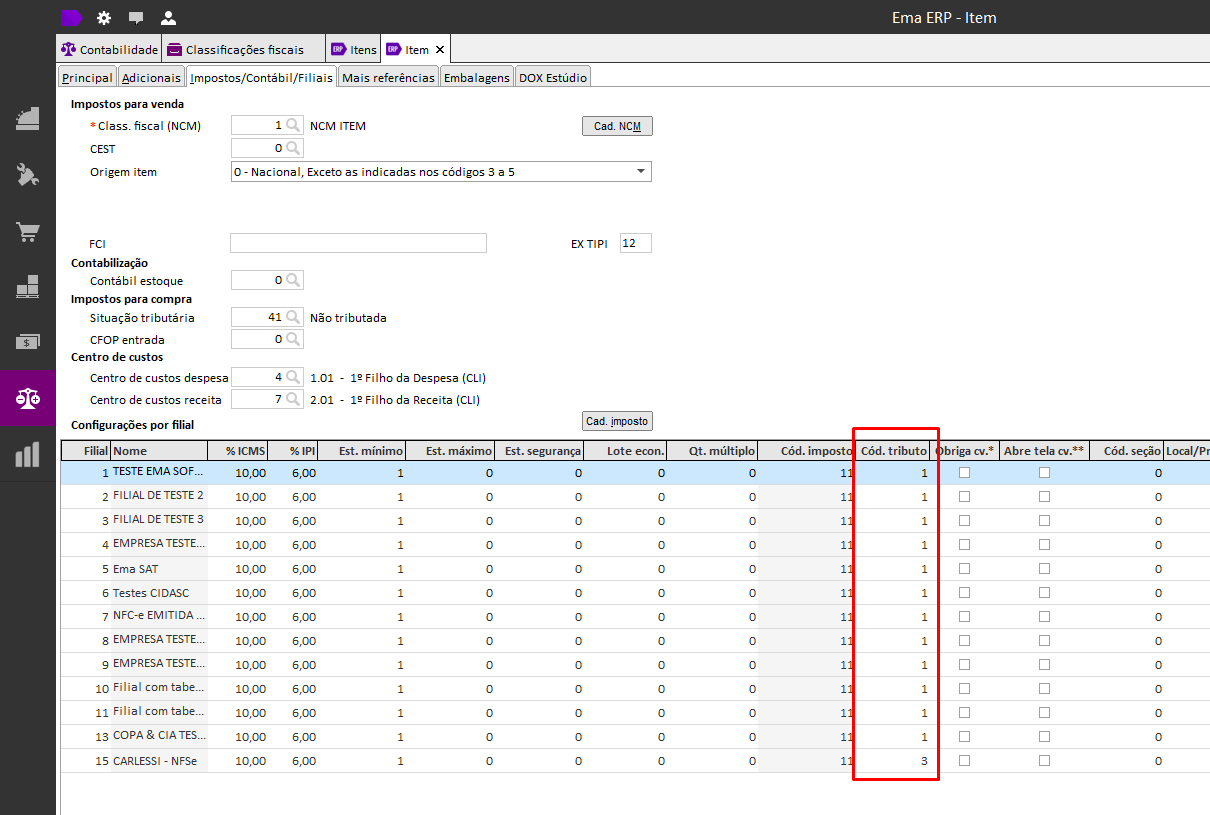1210x815 pixels.
Task: Close the Item tab with X
Action: click(x=440, y=49)
